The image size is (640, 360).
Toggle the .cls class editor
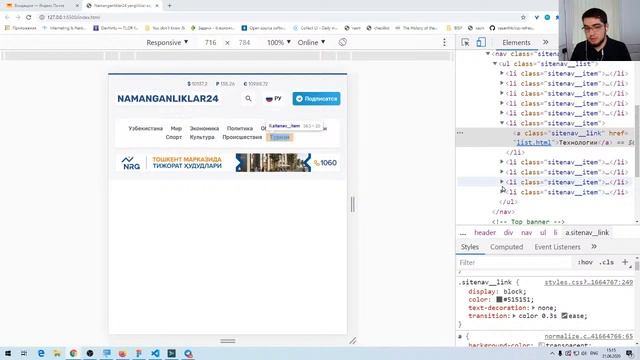(606, 262)
